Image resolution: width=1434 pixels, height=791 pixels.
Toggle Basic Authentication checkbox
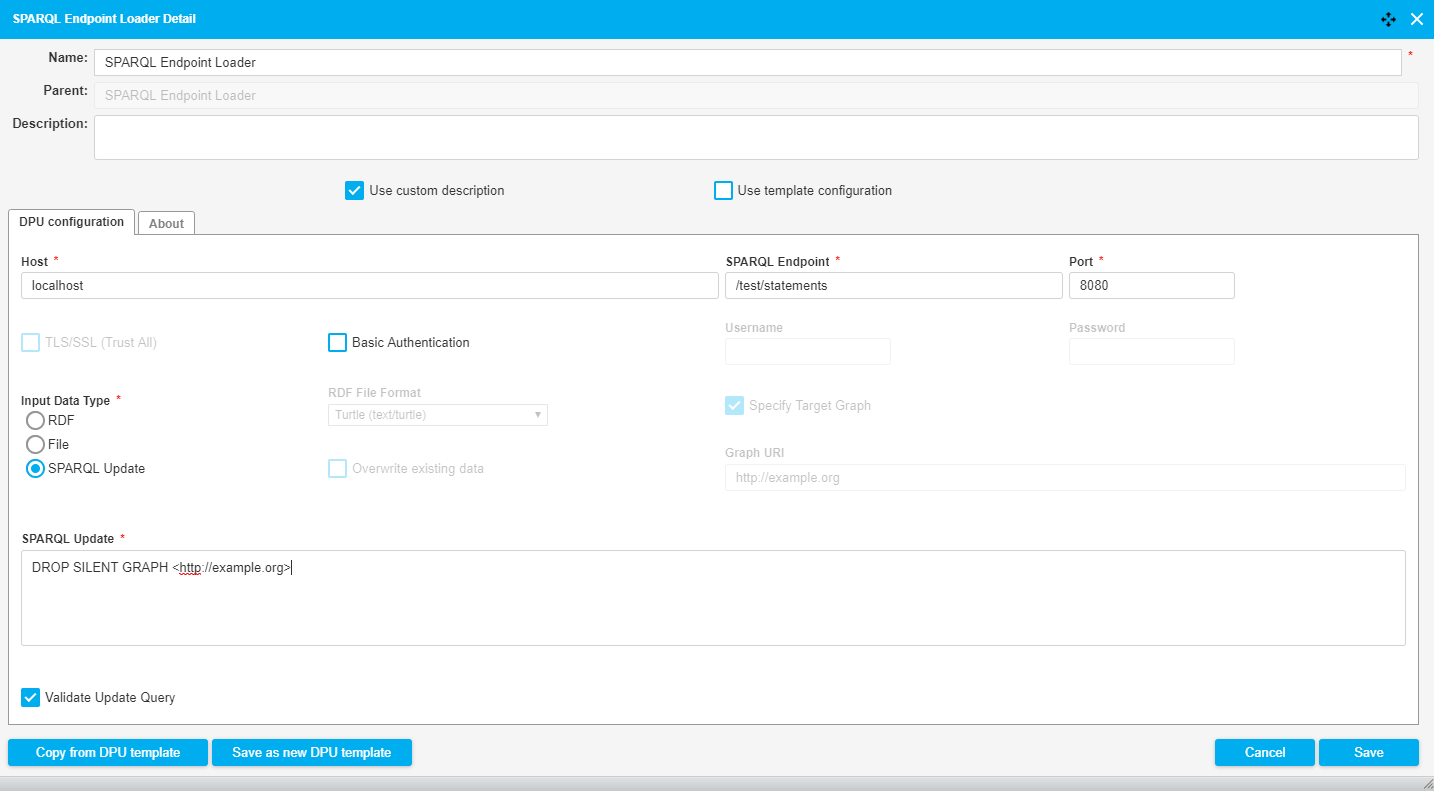(x=337, y=343)
